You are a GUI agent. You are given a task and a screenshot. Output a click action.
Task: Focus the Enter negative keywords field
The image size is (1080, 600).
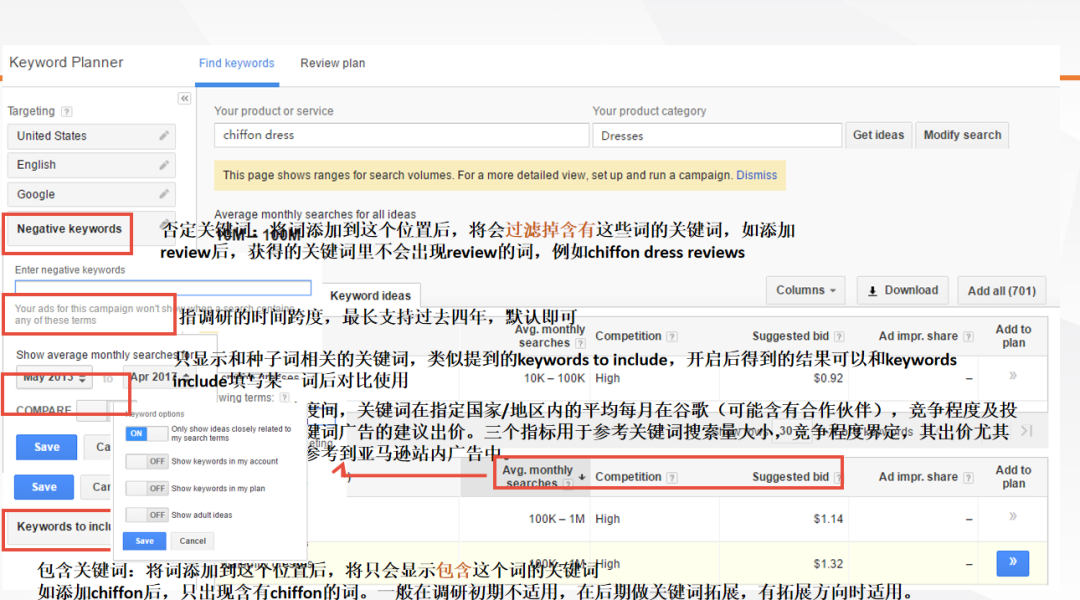163,287
